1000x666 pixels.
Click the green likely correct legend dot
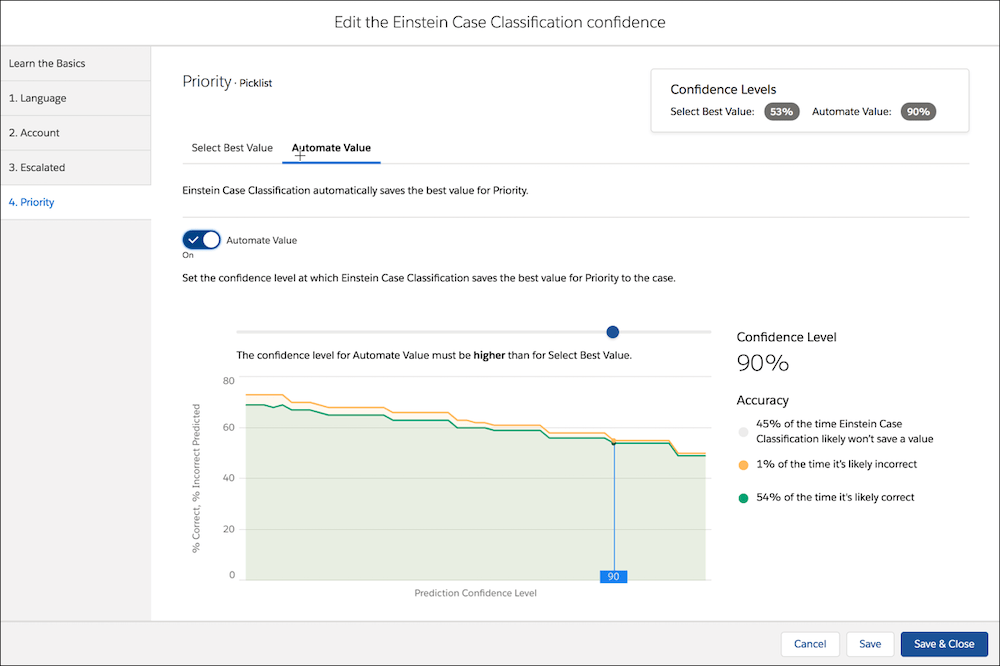(743, 498)
